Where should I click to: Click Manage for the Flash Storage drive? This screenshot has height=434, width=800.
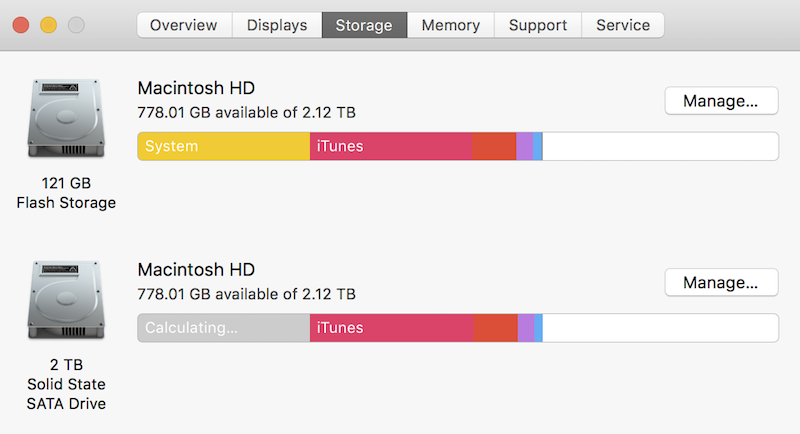coord(721,101)
